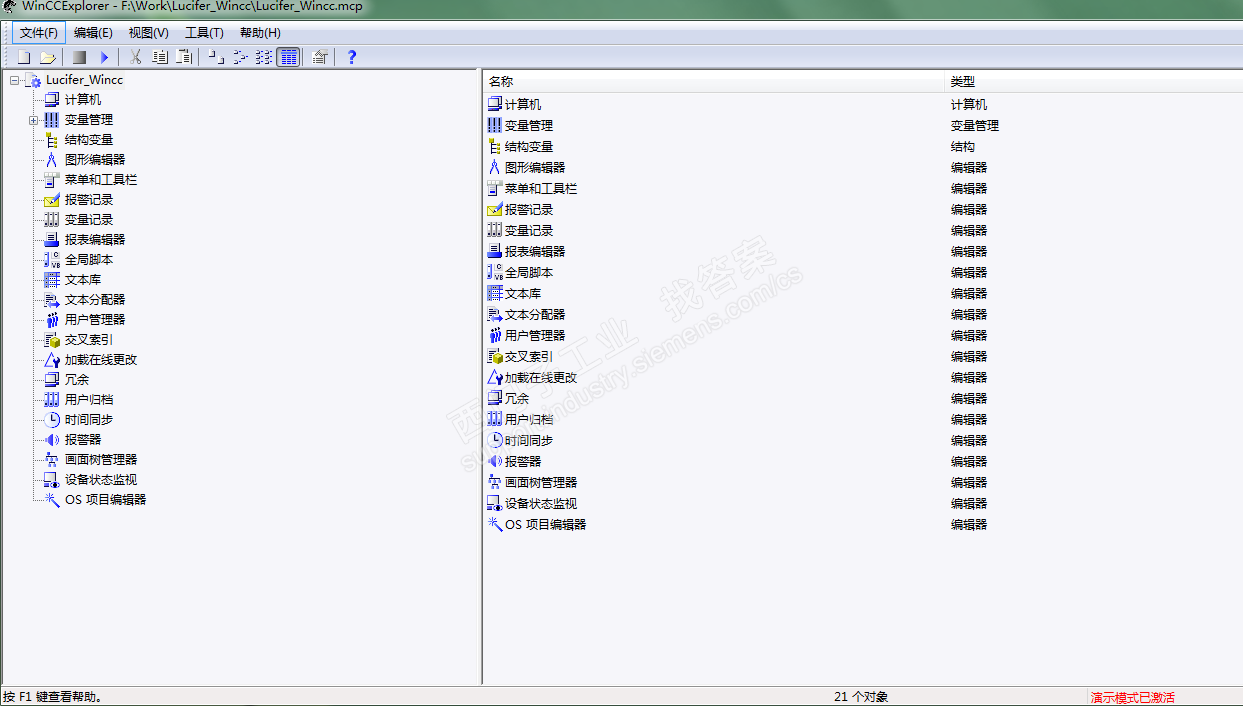Switch to small icons view

pyautogui.click(x=240, y=57)
